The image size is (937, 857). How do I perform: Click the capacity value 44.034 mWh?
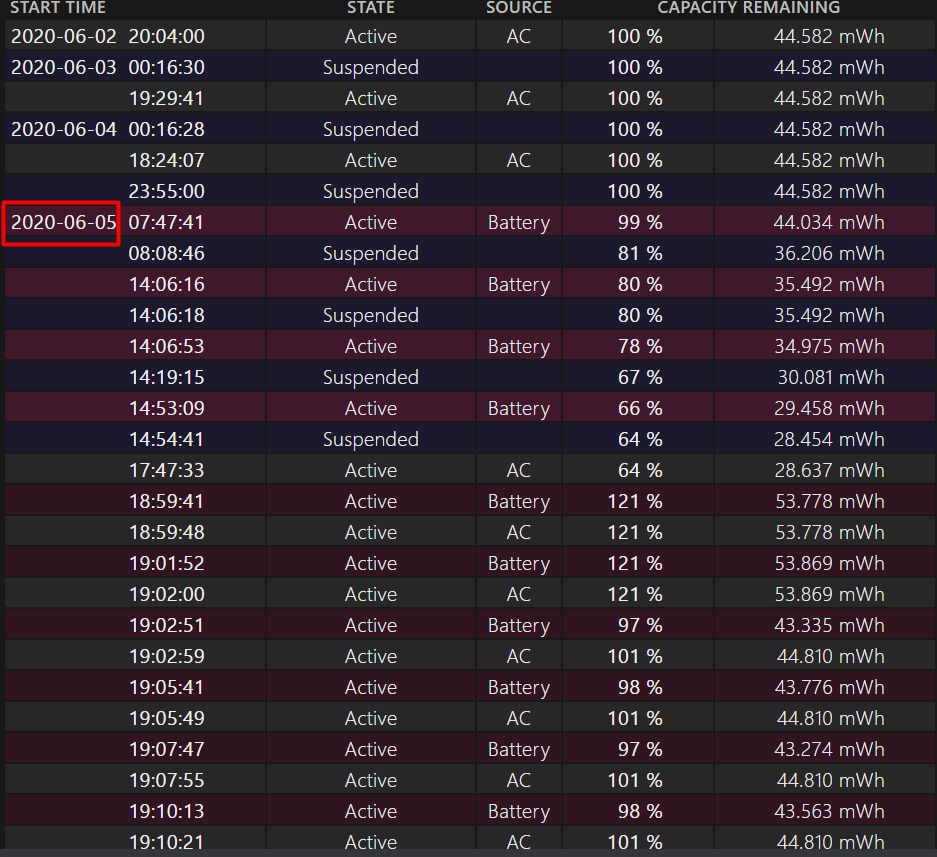[x=829, y=222]
